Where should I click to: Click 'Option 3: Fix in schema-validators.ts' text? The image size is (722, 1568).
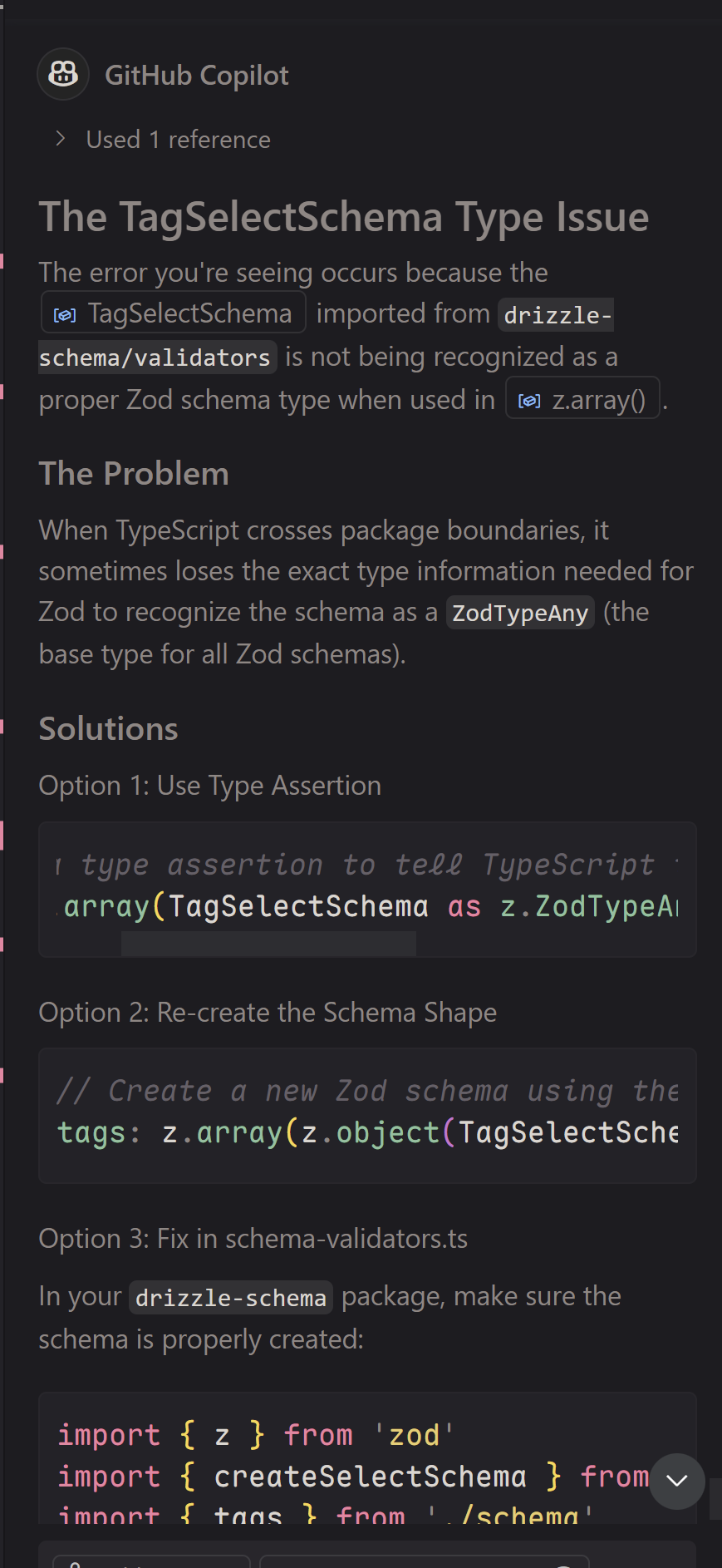(x=253, y=1239)
